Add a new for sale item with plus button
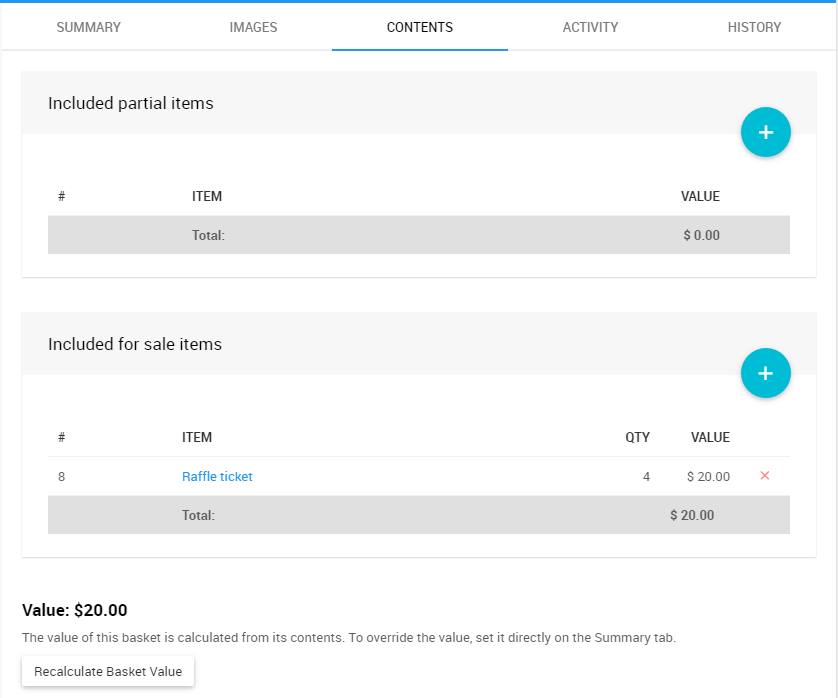 tap(765, 373)
